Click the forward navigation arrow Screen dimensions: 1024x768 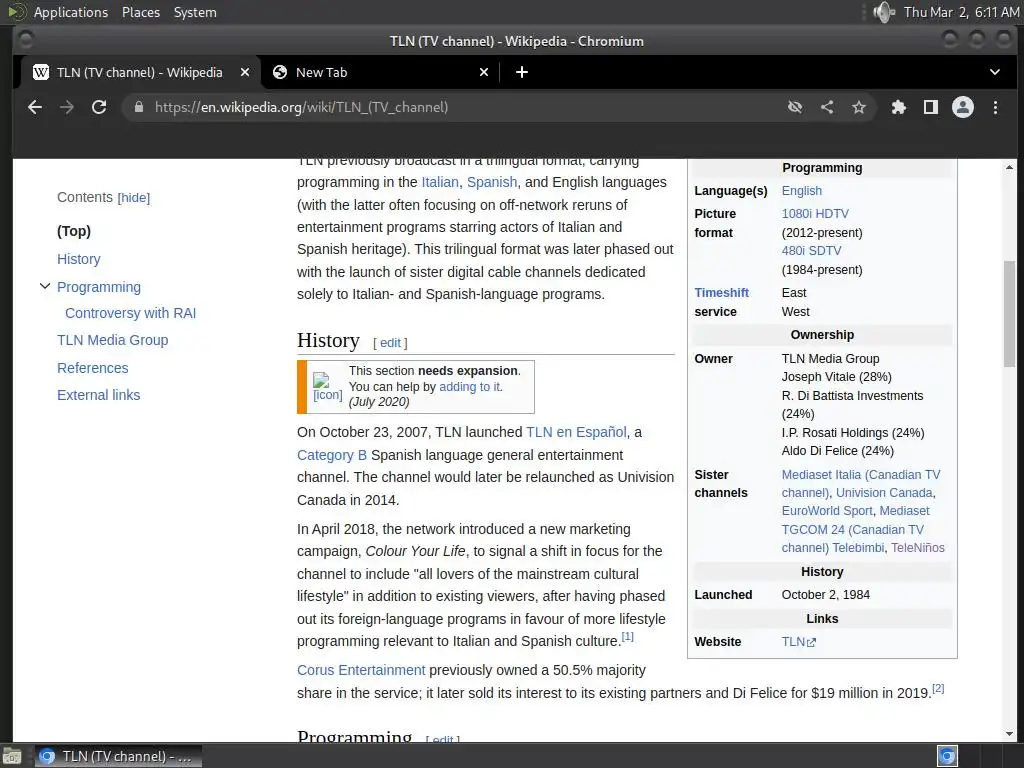click(67, 107)
